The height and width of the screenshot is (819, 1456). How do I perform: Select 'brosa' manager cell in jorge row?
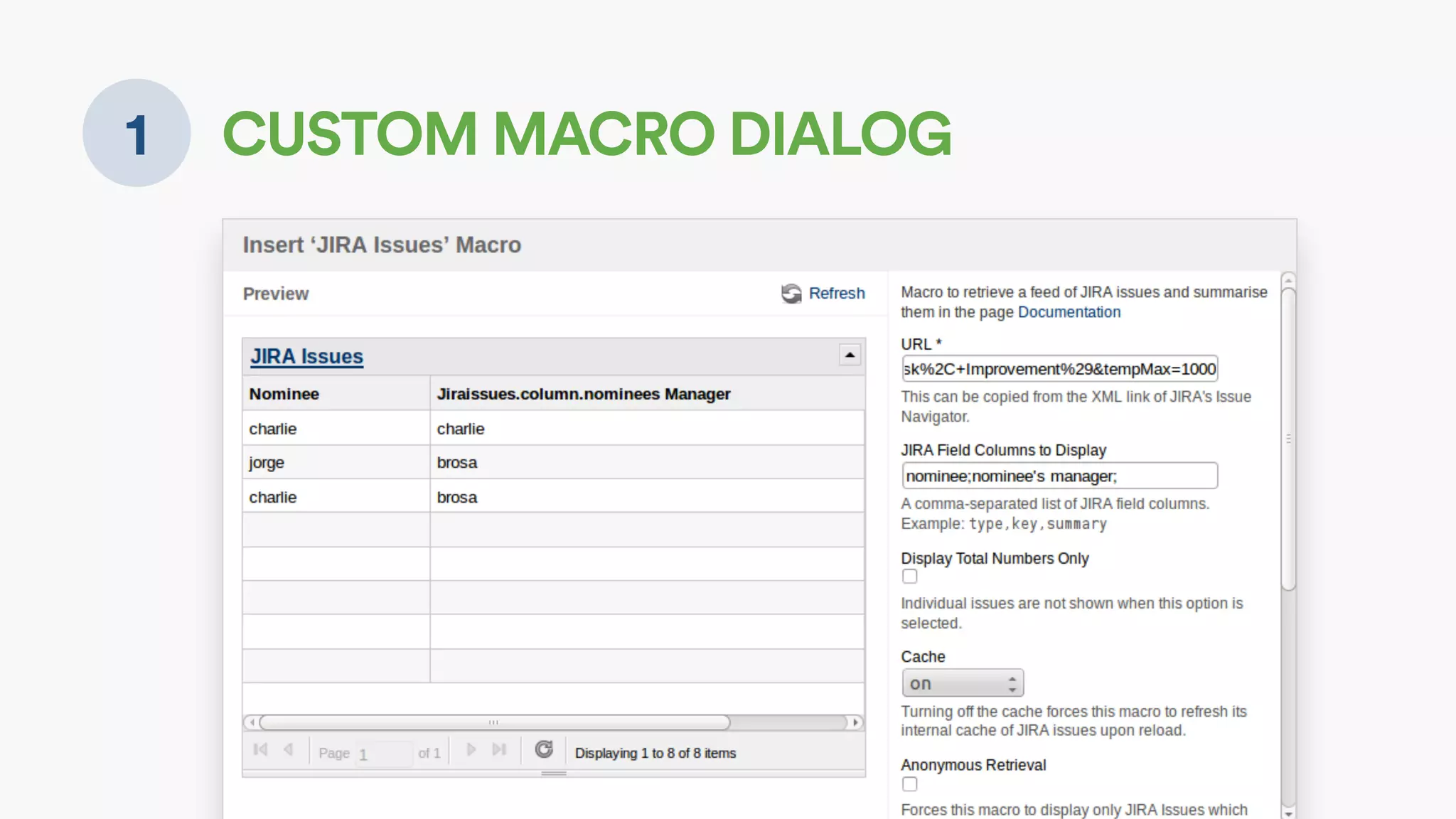[647, 463]
